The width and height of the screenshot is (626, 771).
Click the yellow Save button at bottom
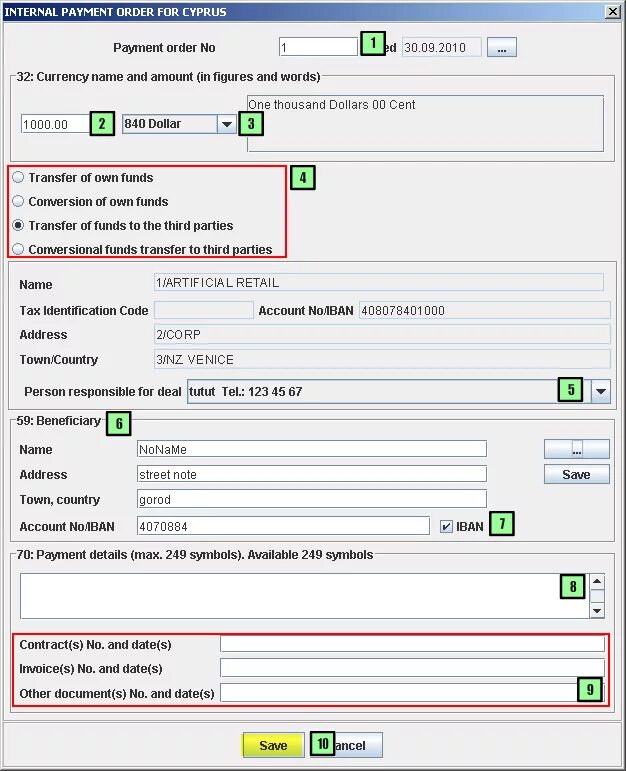[273, 745]
